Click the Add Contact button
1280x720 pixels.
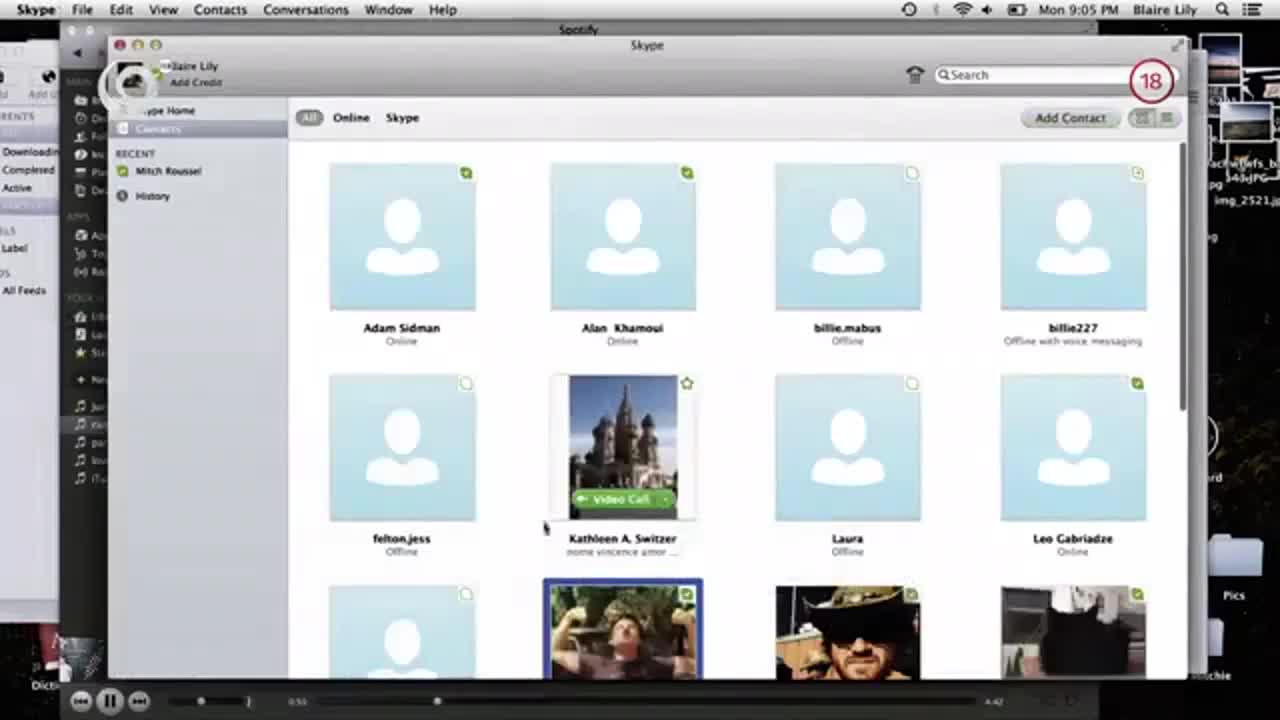(x=1070, y=118)
